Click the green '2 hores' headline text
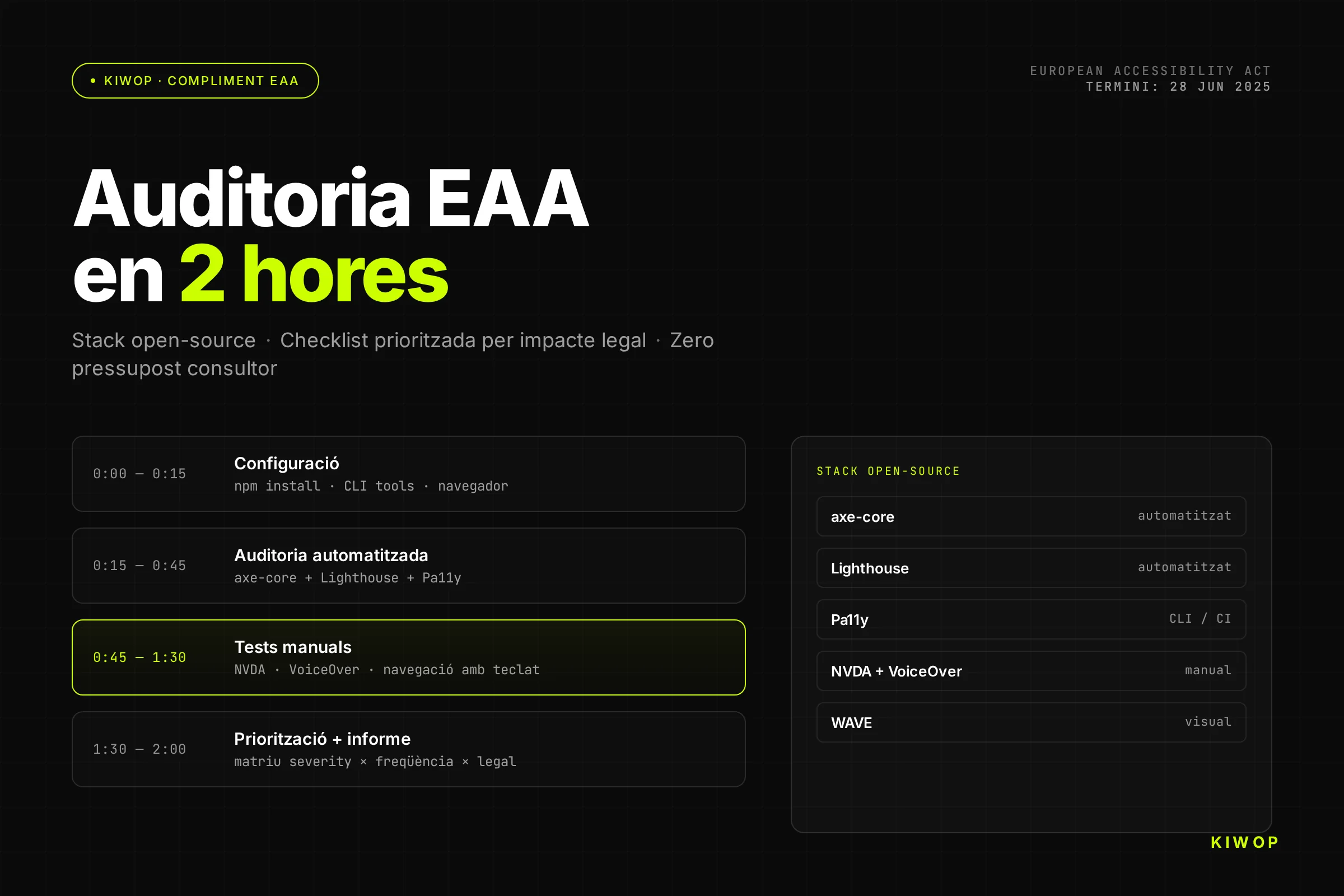The image size is (1344, 896). pyautogui.click(x=314, y=274)
